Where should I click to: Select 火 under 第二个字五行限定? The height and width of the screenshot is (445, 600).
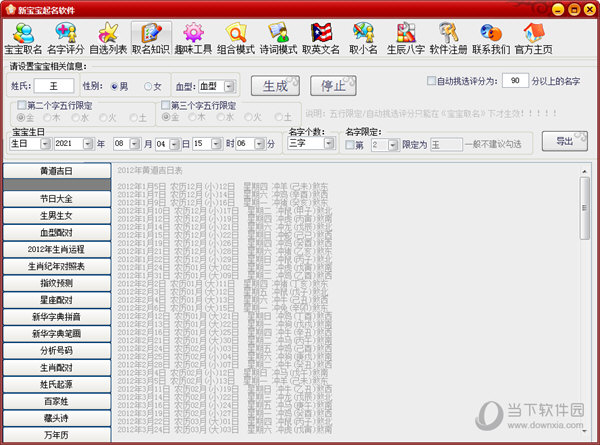(x=103, y=117)
